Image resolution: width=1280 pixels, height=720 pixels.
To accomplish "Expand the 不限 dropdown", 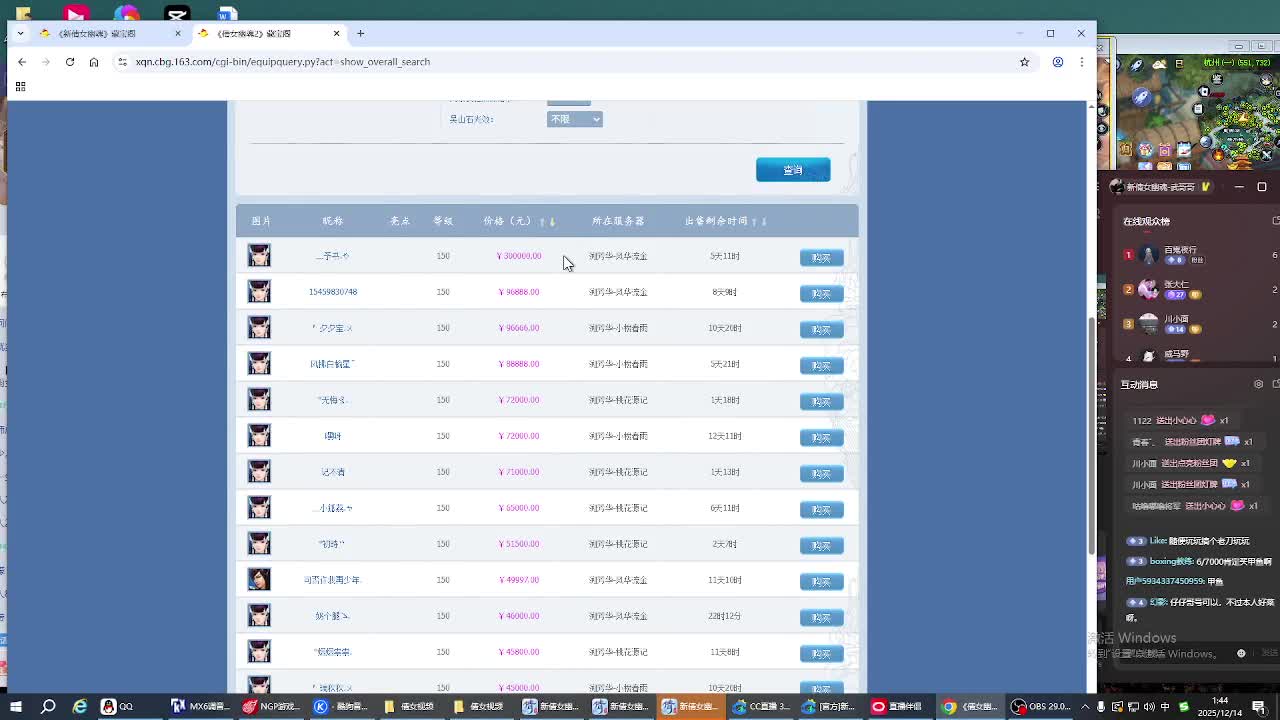I will 574,119.
